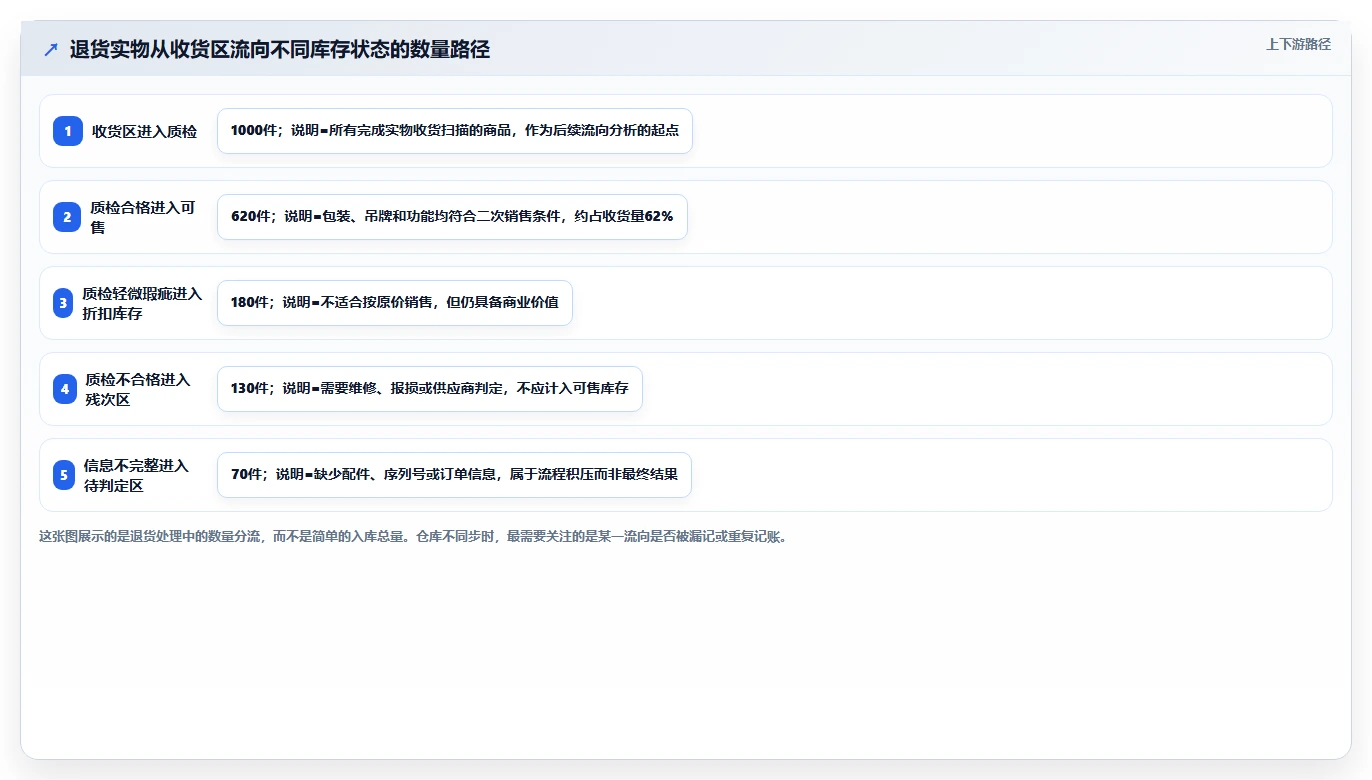
Task: Click step number 4 badge
Action: (65, 389)
